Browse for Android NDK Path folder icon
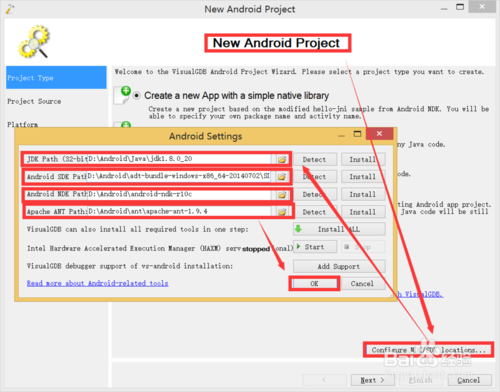Image resolution: width=500 pixels, height=392 pixels. tap(282, 194)
